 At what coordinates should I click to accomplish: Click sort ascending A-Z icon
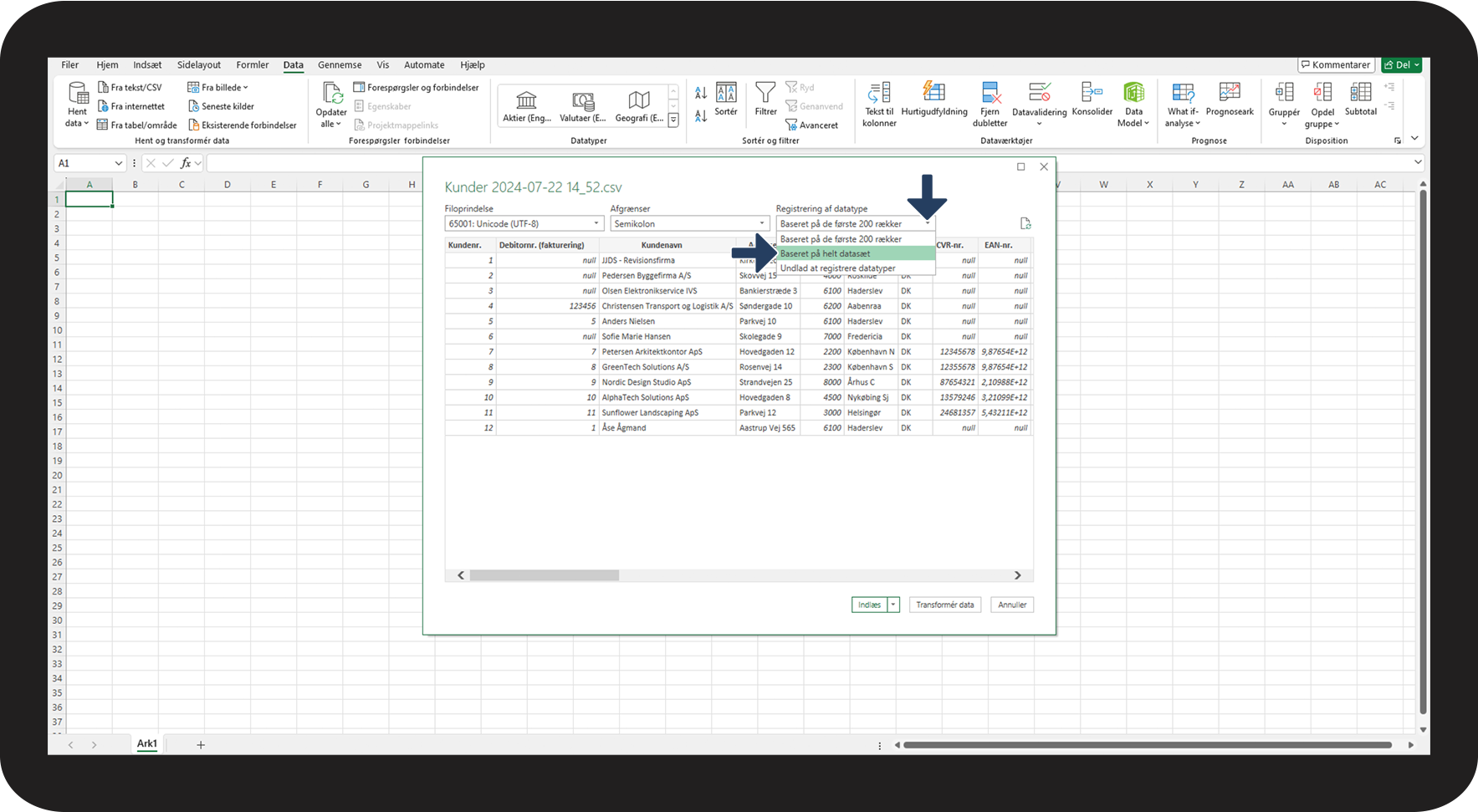coord(701,92)
